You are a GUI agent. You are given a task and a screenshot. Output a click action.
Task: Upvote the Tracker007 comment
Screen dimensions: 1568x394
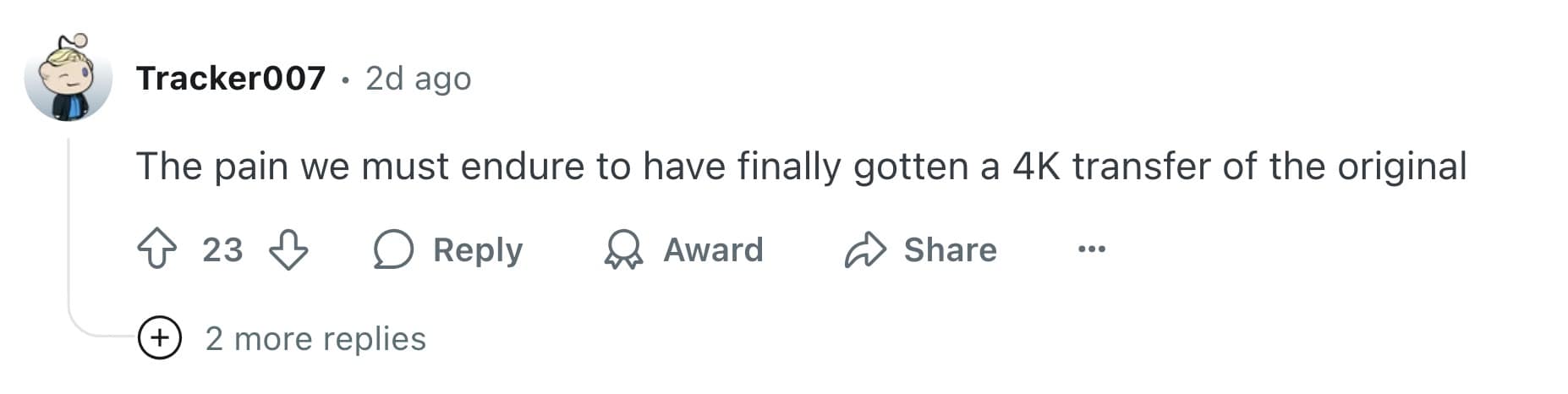(x=156, y=250)
